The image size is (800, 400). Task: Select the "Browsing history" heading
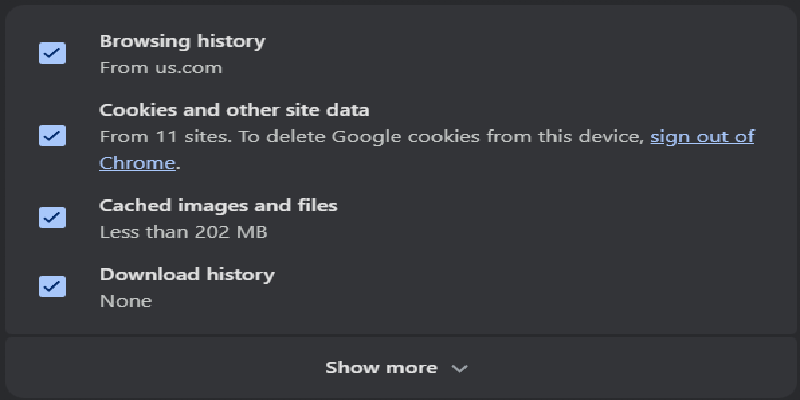point(182,41)
